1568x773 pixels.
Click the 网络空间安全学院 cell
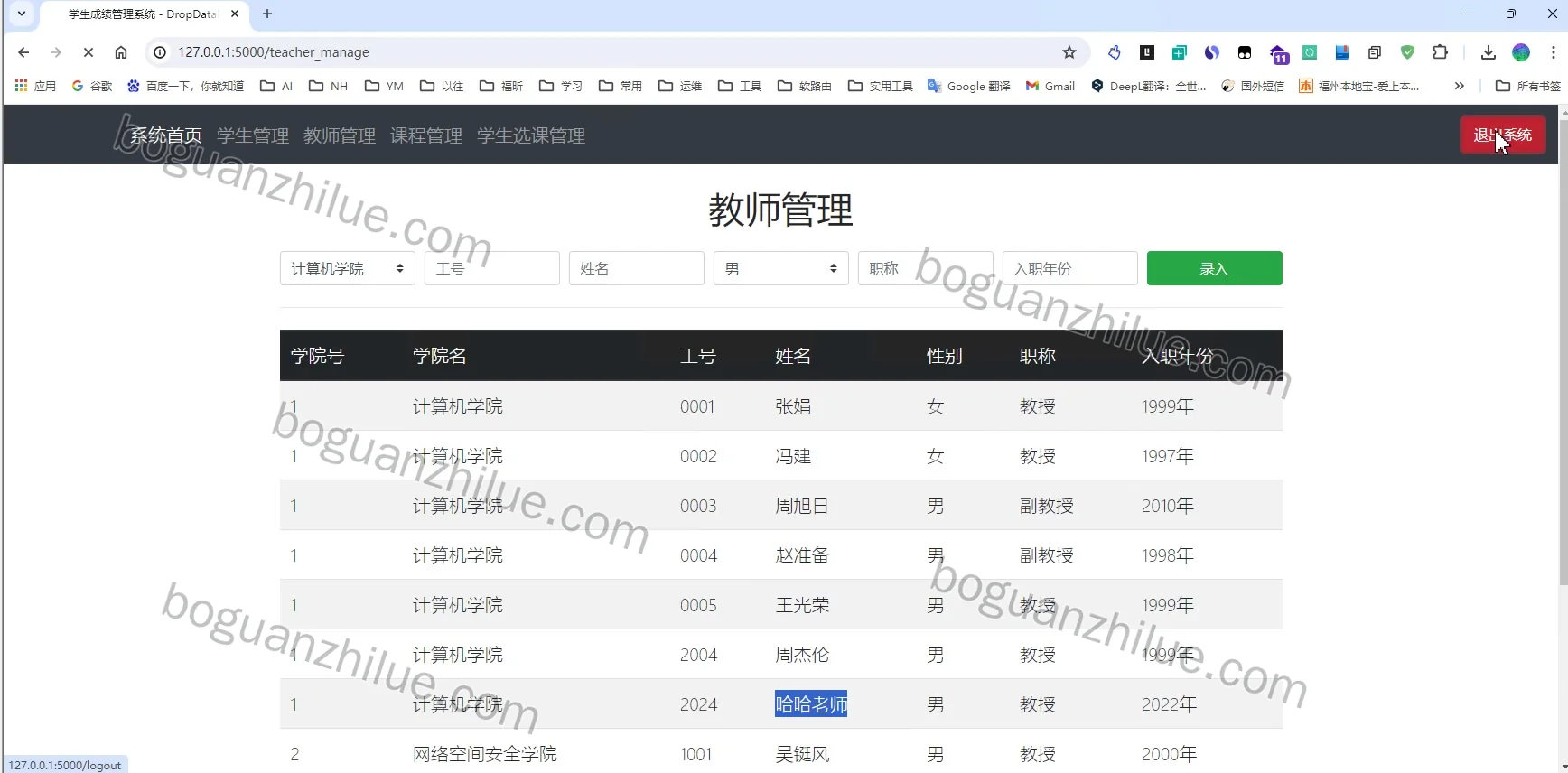[485, 754]
